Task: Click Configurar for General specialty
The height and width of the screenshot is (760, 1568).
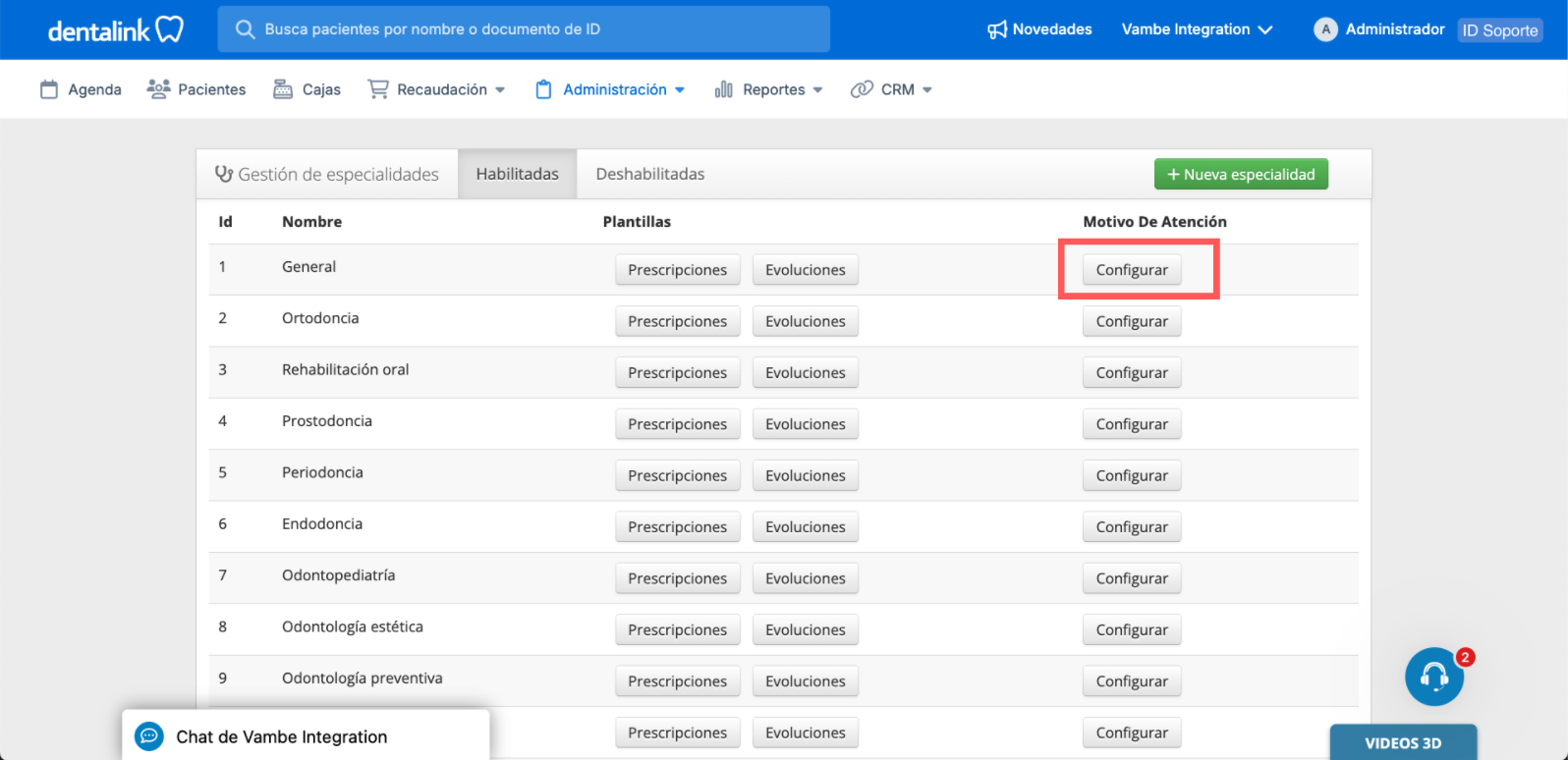Action: point(1132,270)
